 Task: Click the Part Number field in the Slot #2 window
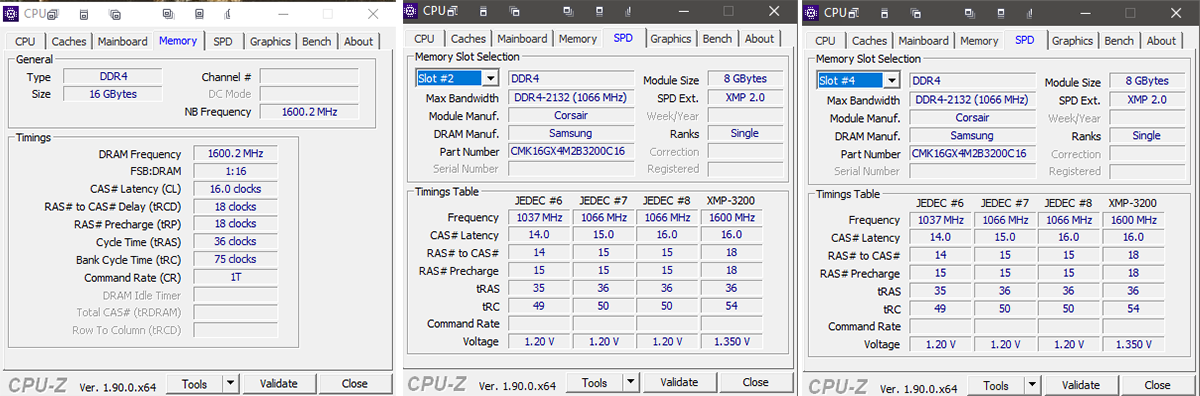[x=571, y=152]
